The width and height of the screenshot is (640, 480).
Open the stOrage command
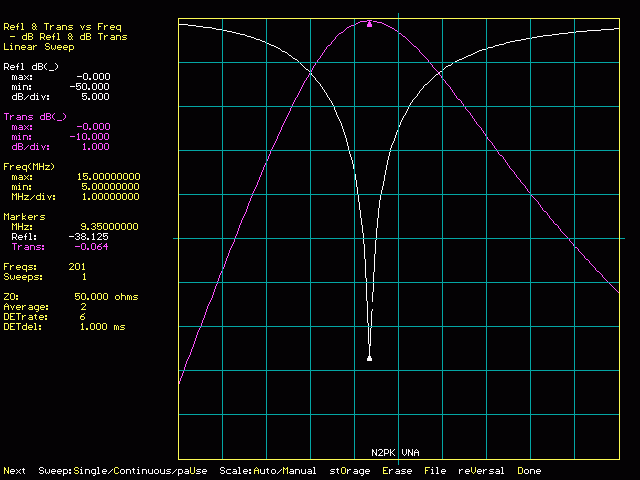pos(350,471)
